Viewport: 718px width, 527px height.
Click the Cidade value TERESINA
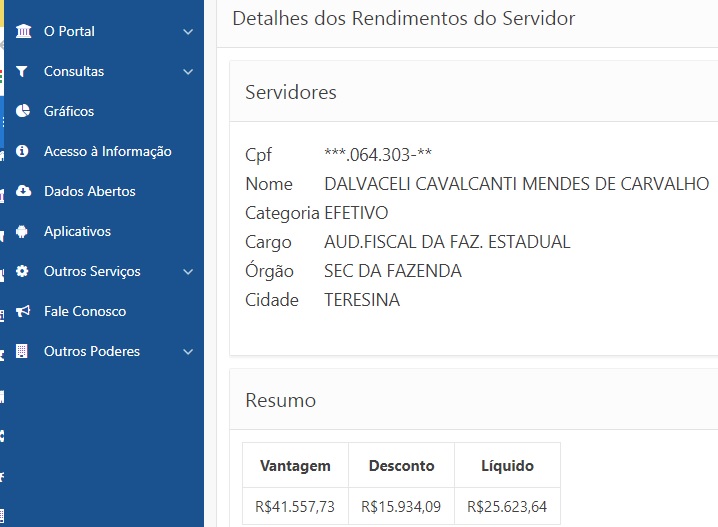click(362, 300)
